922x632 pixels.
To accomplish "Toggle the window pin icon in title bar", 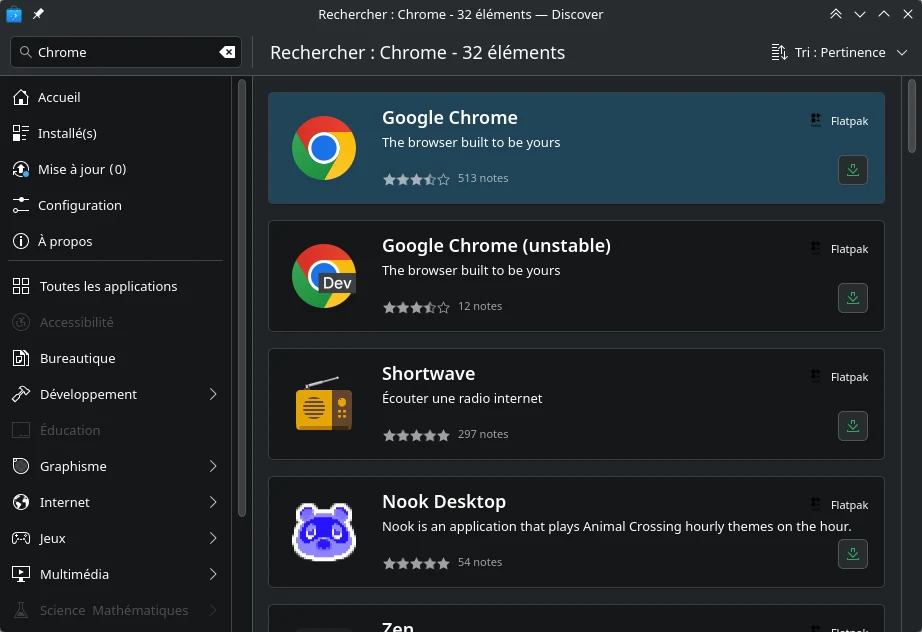I will (38, 14).
